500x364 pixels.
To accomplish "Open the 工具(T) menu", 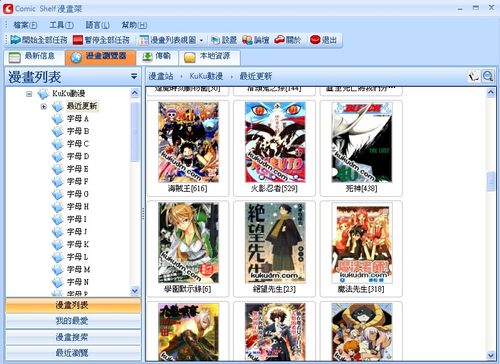I will coord(61,25).
